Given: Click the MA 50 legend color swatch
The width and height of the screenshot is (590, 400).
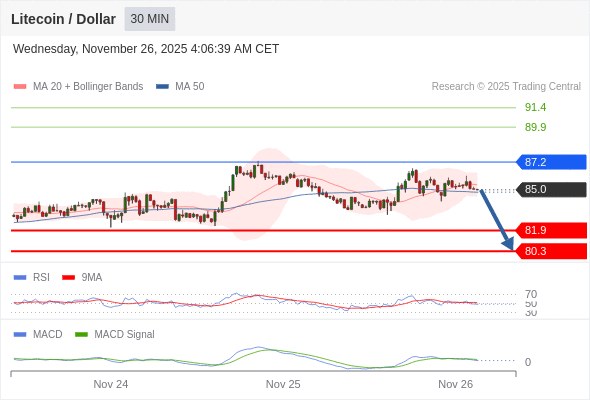Looking at the screenshot, I should tap(163, 87).
